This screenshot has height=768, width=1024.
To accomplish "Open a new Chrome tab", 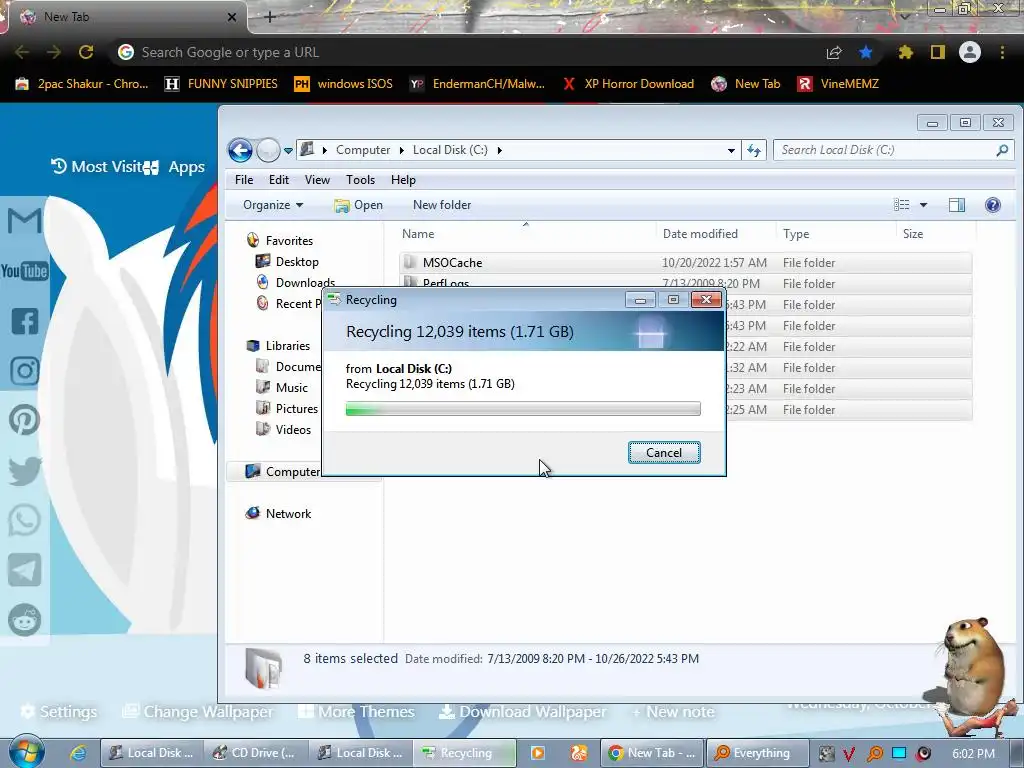I will coord(270,17).
